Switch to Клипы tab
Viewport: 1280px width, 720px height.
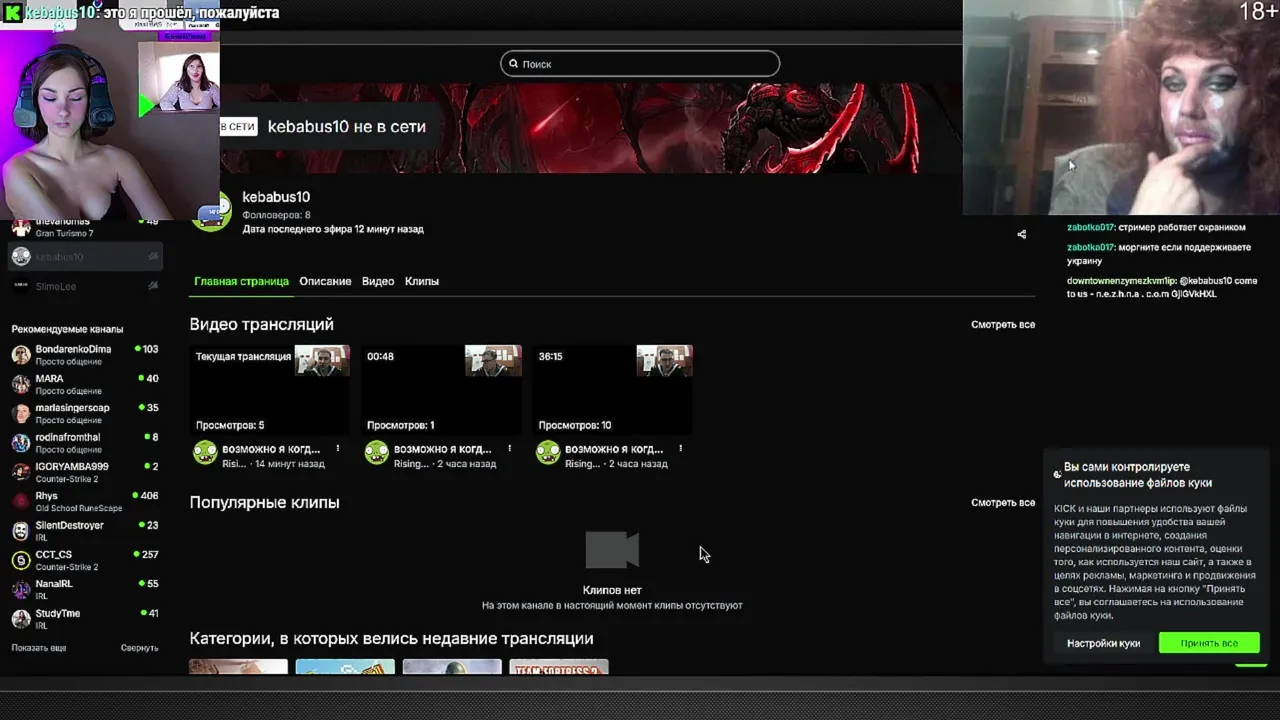click(422, 281)
